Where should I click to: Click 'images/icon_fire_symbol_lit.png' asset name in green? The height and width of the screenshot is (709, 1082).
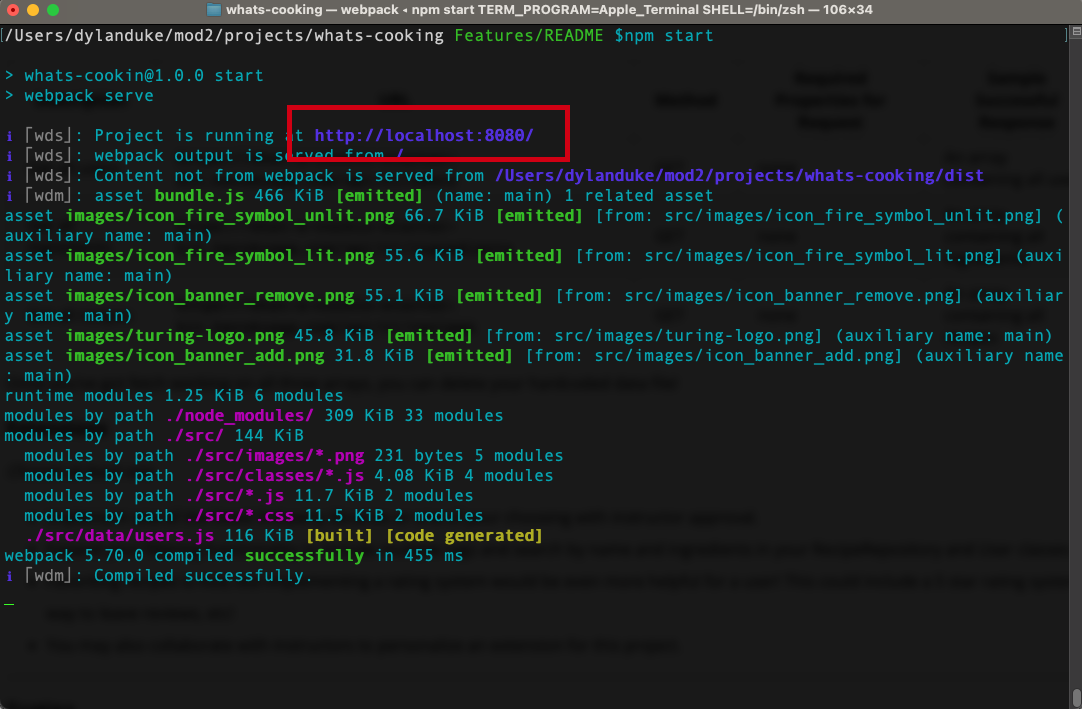pyautogui.click(x=219, y=255)
